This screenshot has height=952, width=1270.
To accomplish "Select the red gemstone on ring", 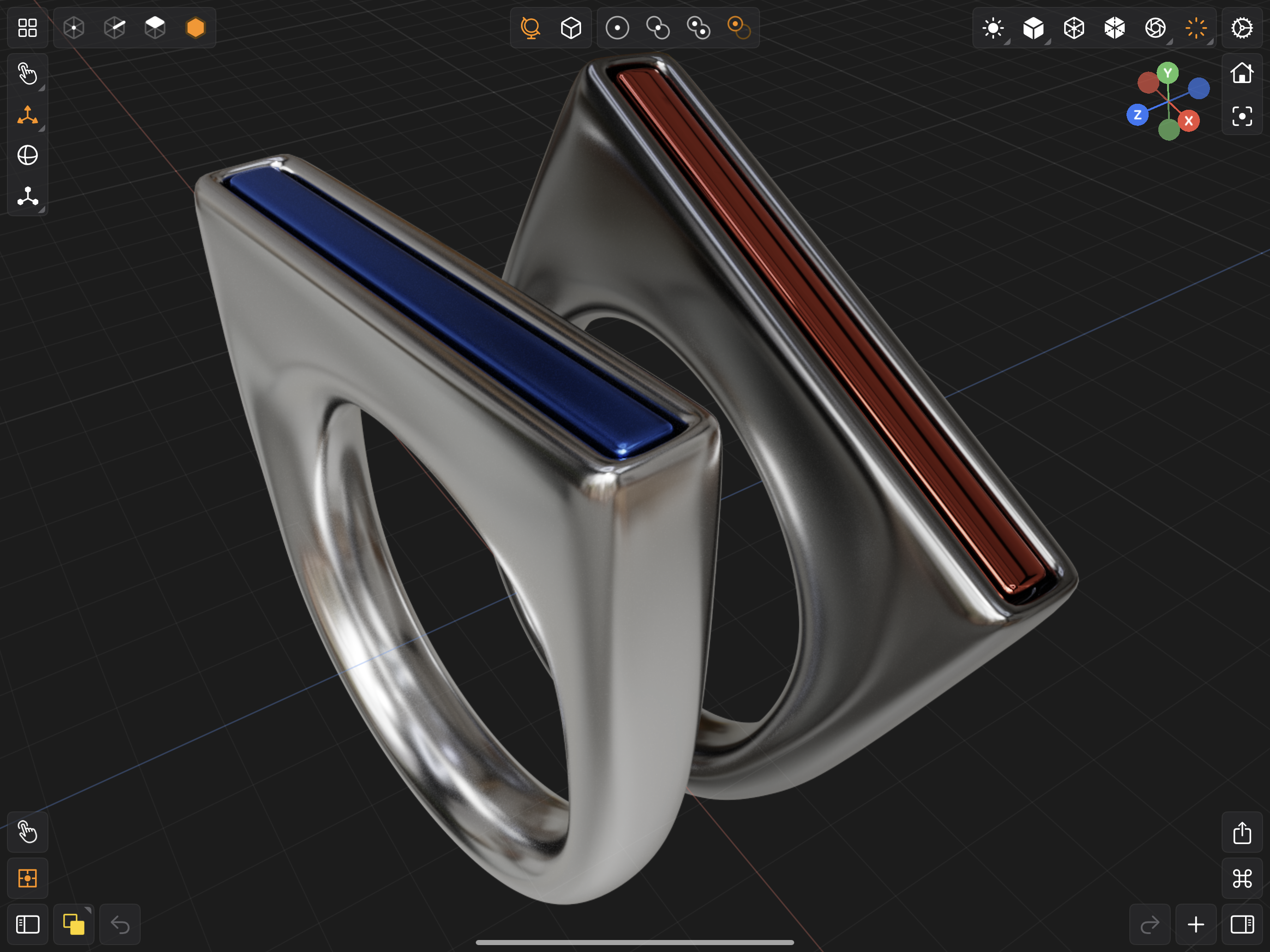I will [833, 330].
